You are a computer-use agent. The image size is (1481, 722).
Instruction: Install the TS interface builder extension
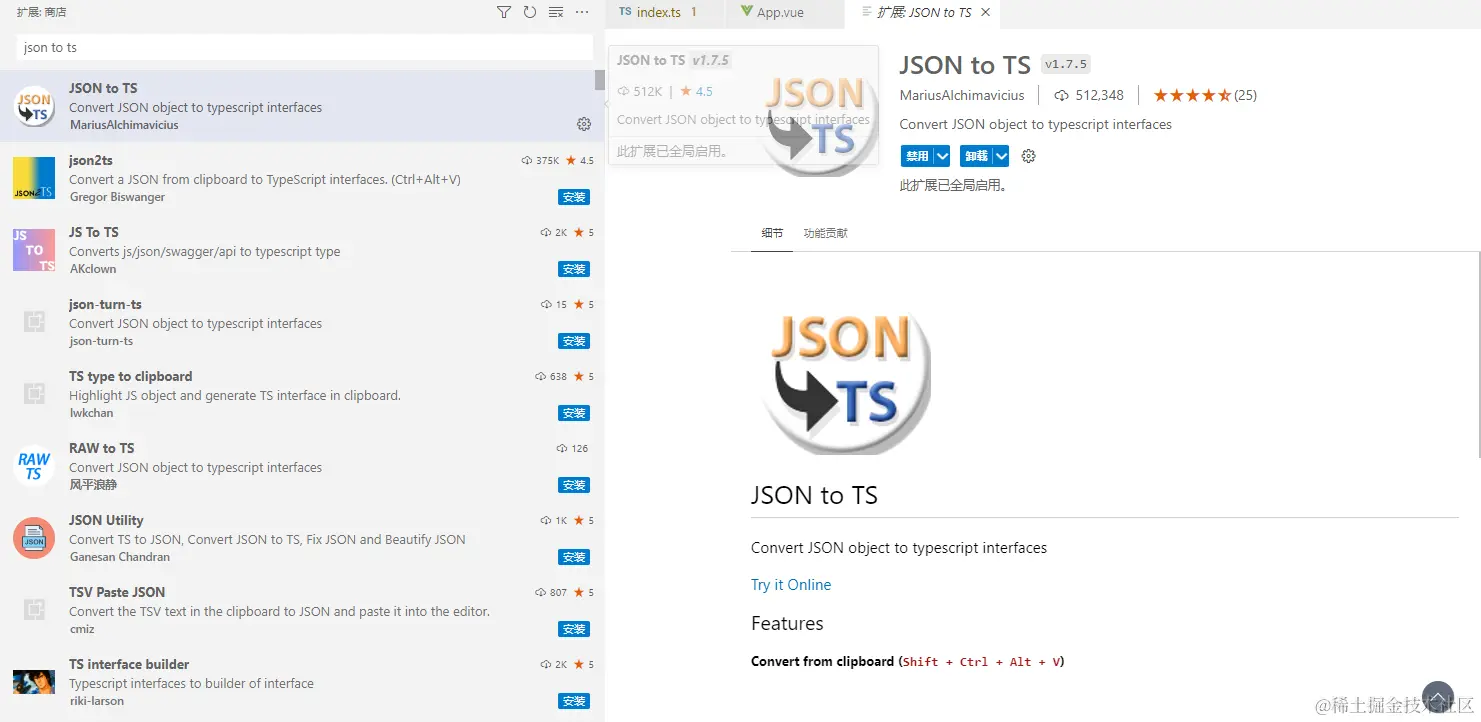(574, 701)
